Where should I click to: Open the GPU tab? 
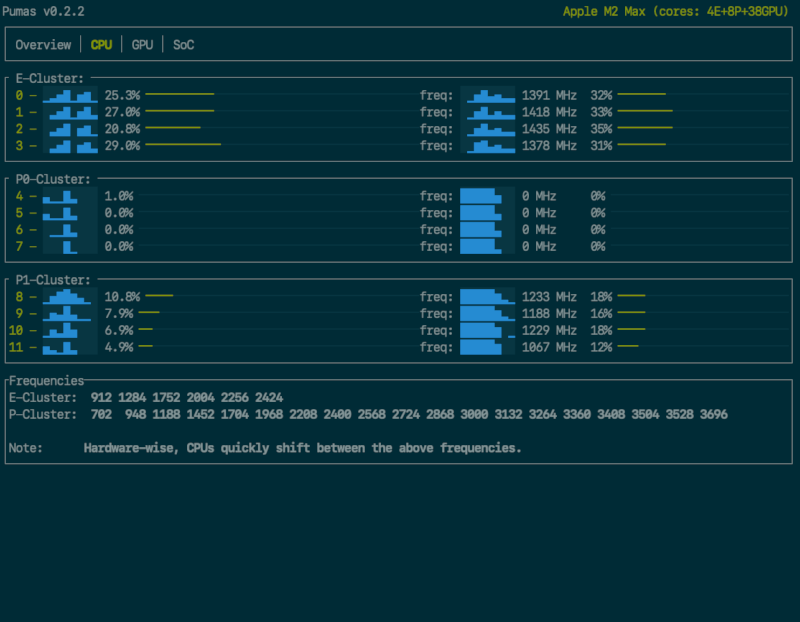coord(143,45)
